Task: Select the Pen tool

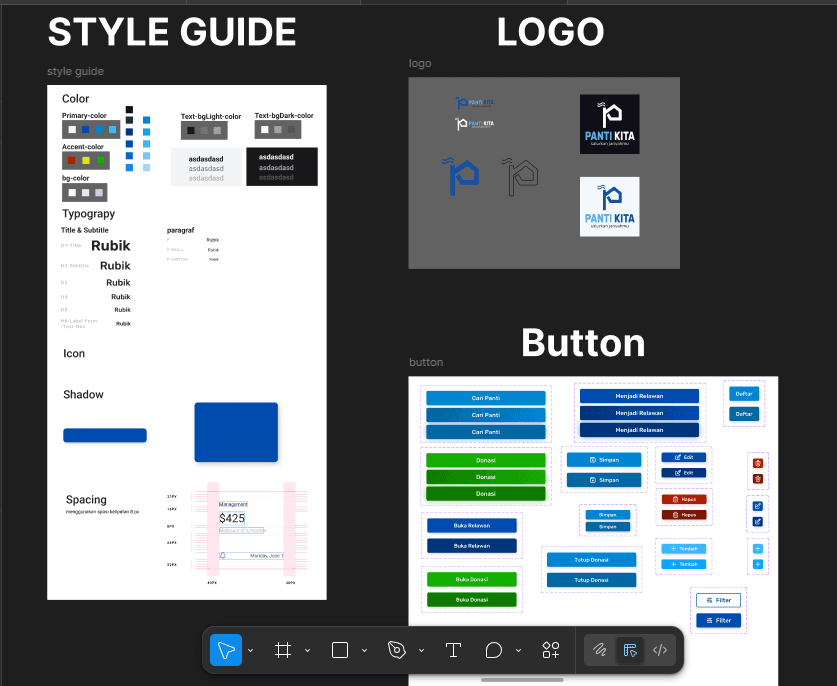Action: 396,650
